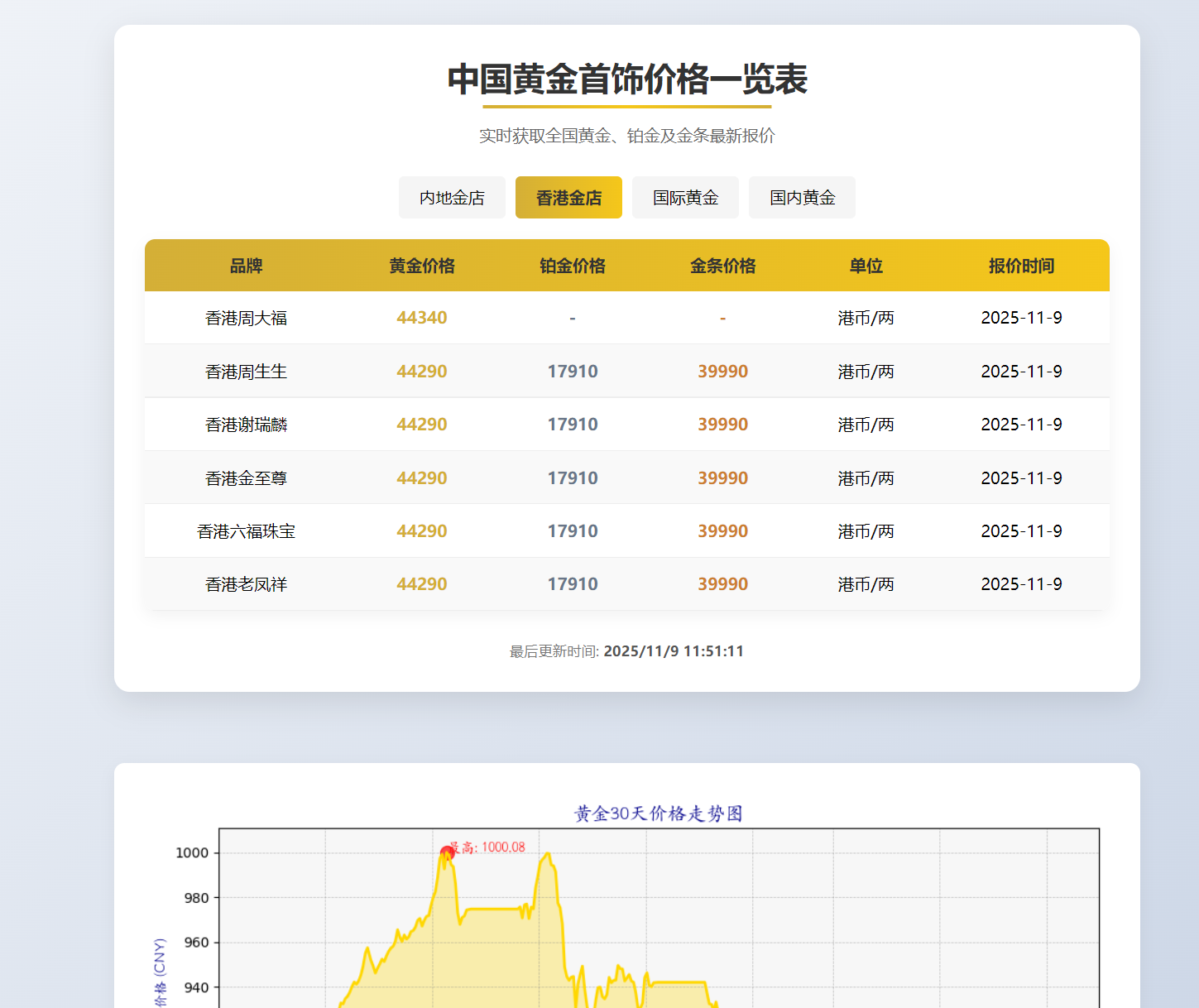The height and width of the screenshot is (1008, 1199).
Task: Select the 香港周大福 brand name
Action: (x=245, y=317)
